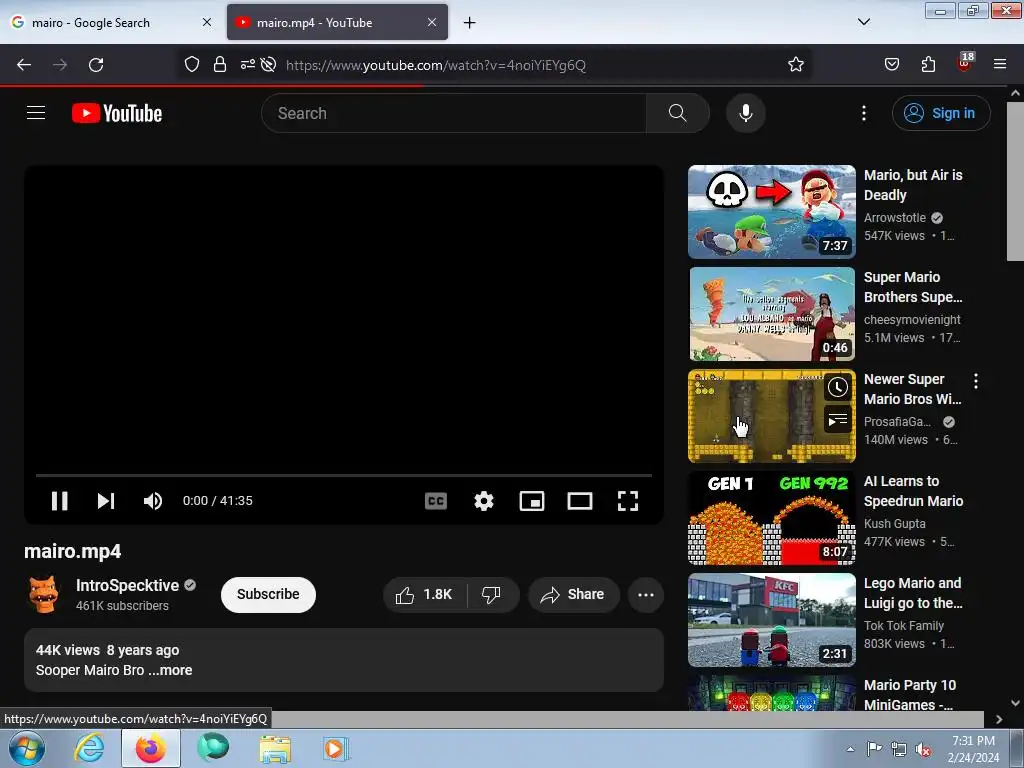Add Newer Super Mario video to Watch Later
Image resolution: width=1024 pixels, height=768 pixels.
[837, 387]
